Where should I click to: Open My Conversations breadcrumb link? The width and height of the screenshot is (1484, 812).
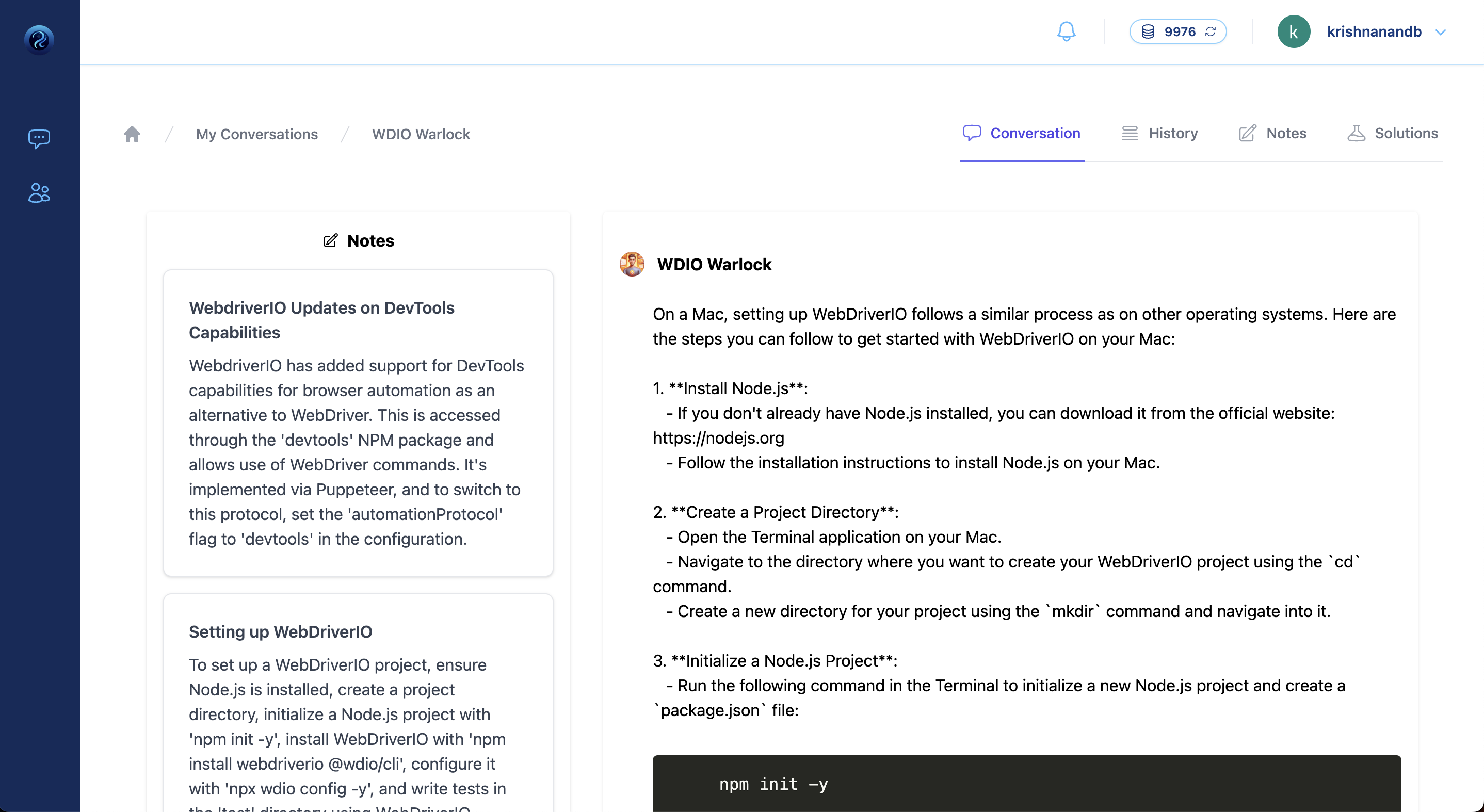257,134
